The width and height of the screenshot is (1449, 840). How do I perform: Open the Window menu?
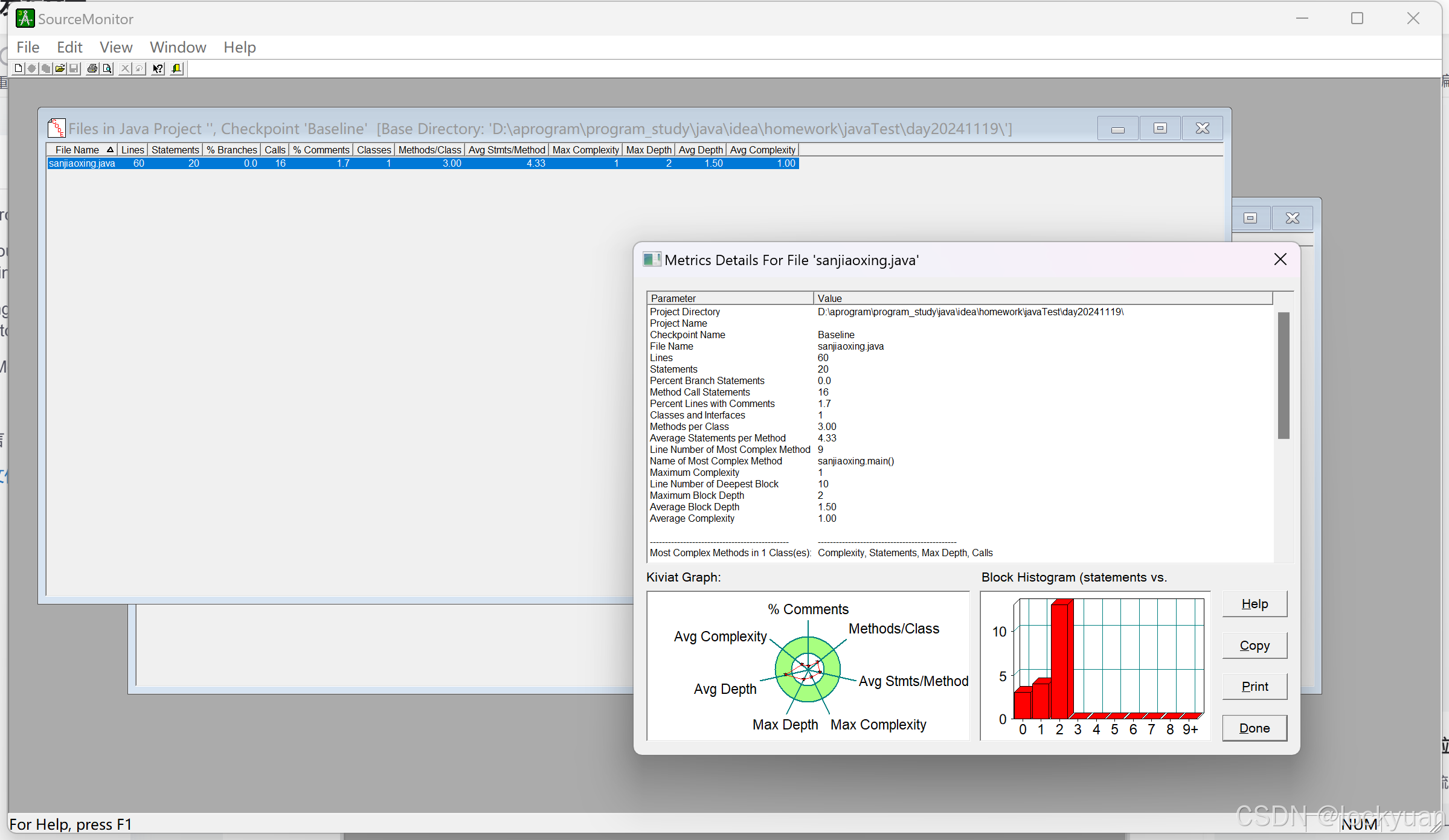tap(178, 47)
